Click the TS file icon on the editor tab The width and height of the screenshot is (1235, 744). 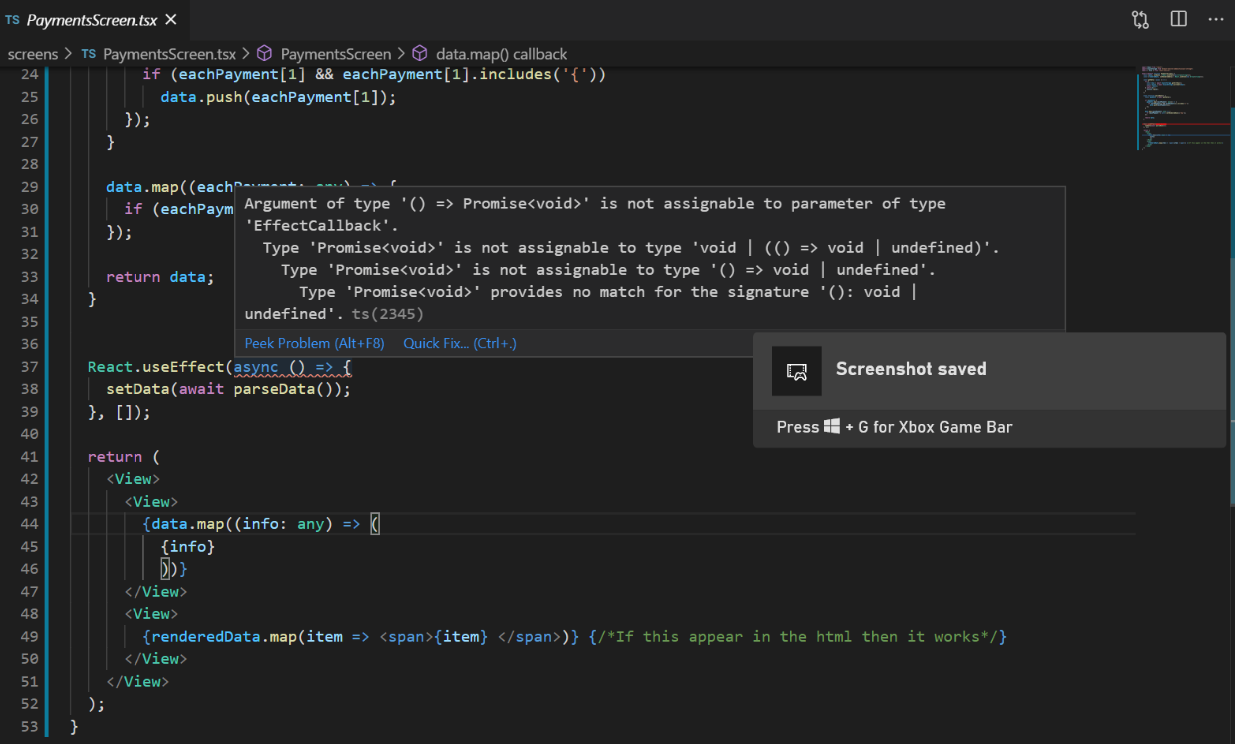pos(12,20)
